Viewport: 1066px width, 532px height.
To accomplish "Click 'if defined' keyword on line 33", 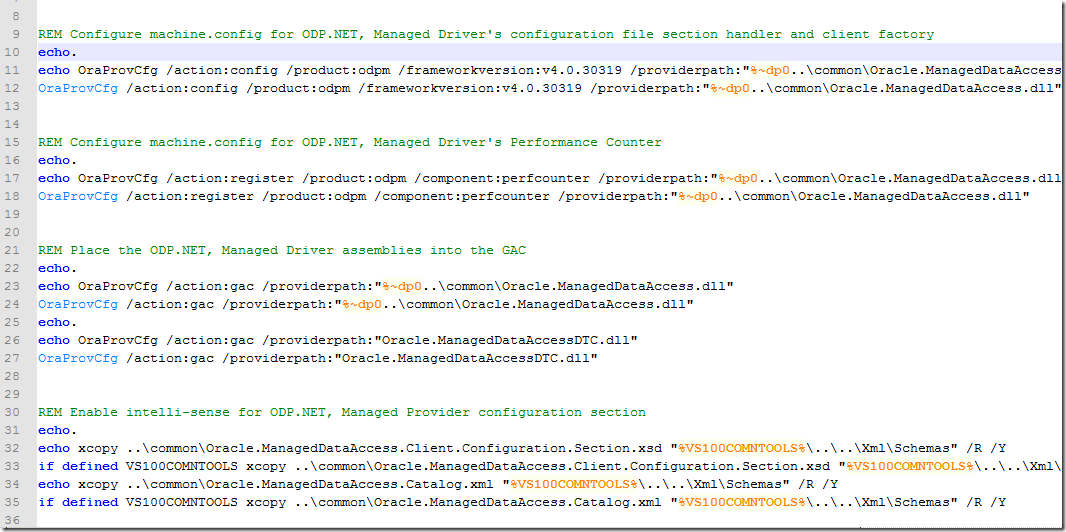I will tap(78, 466).
